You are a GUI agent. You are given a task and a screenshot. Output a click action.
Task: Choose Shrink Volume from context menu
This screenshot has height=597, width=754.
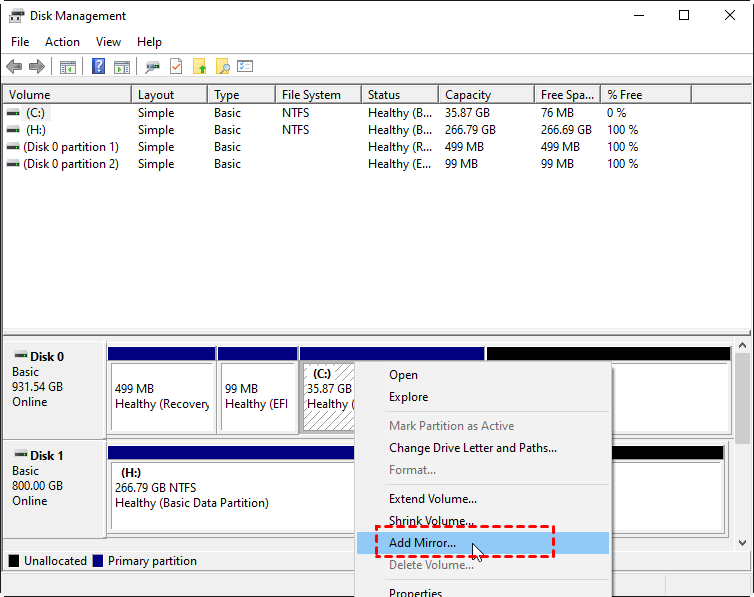483,521
